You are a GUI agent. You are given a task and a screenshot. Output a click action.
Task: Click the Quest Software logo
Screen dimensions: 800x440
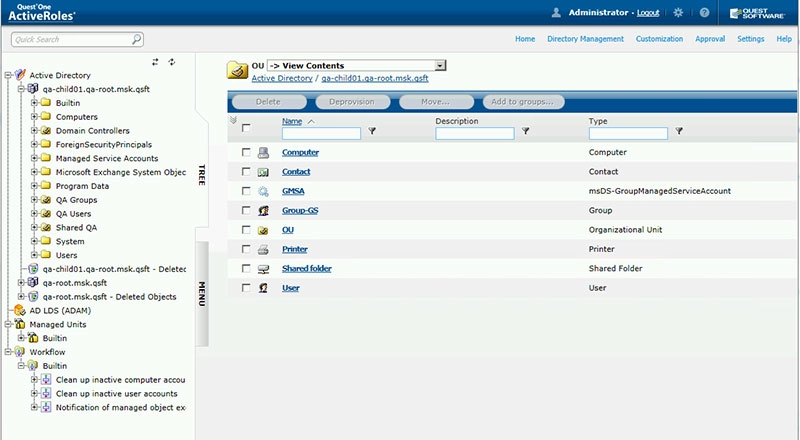tap(757, 13)
